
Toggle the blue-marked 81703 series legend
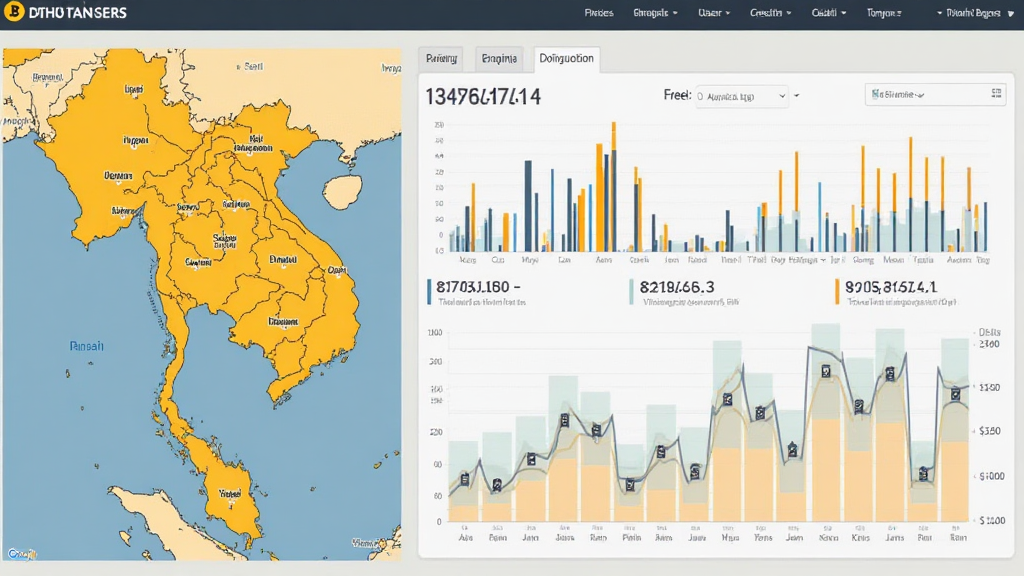pos(478,287)
